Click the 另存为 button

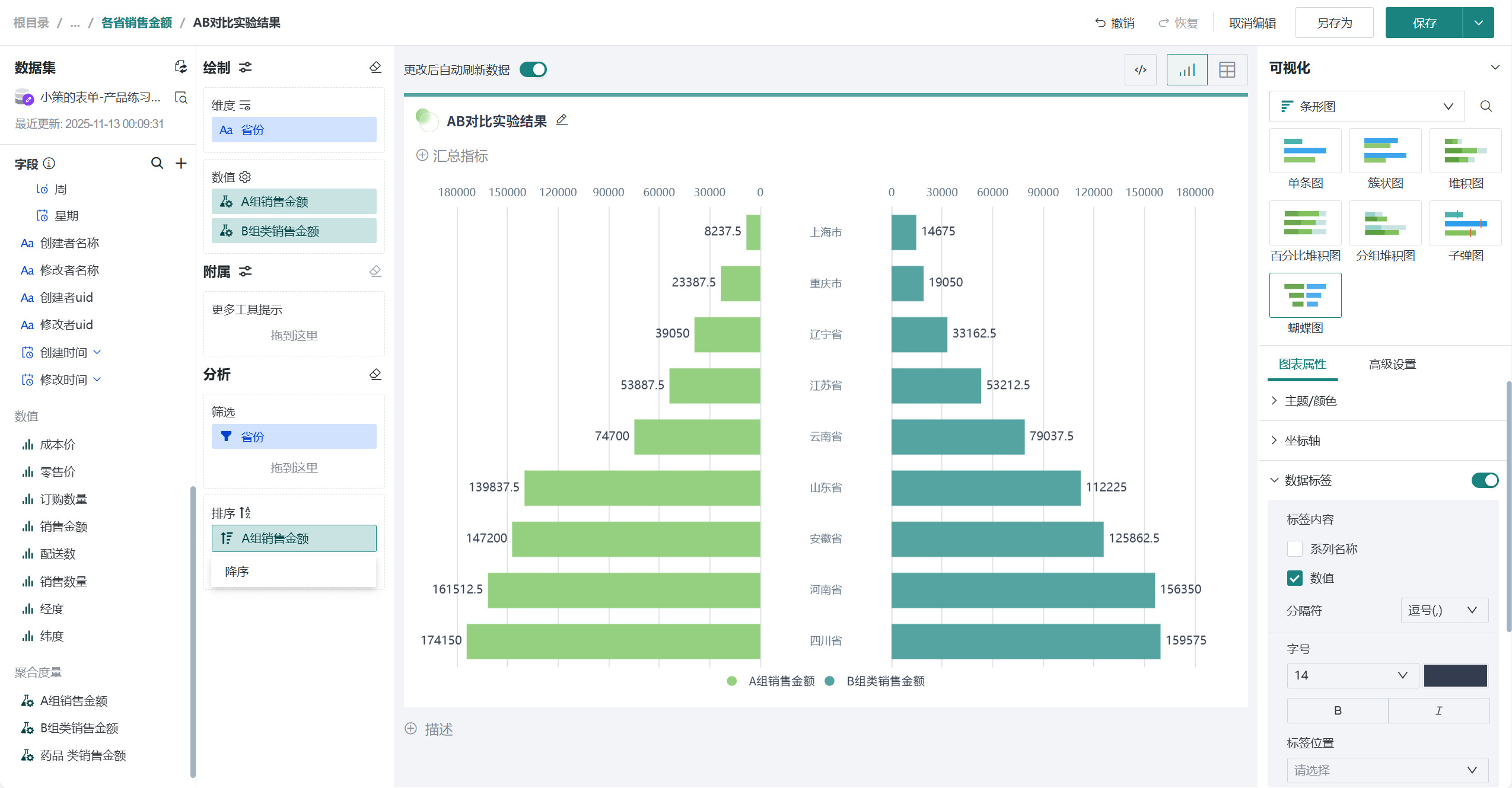click(1334, 23)
